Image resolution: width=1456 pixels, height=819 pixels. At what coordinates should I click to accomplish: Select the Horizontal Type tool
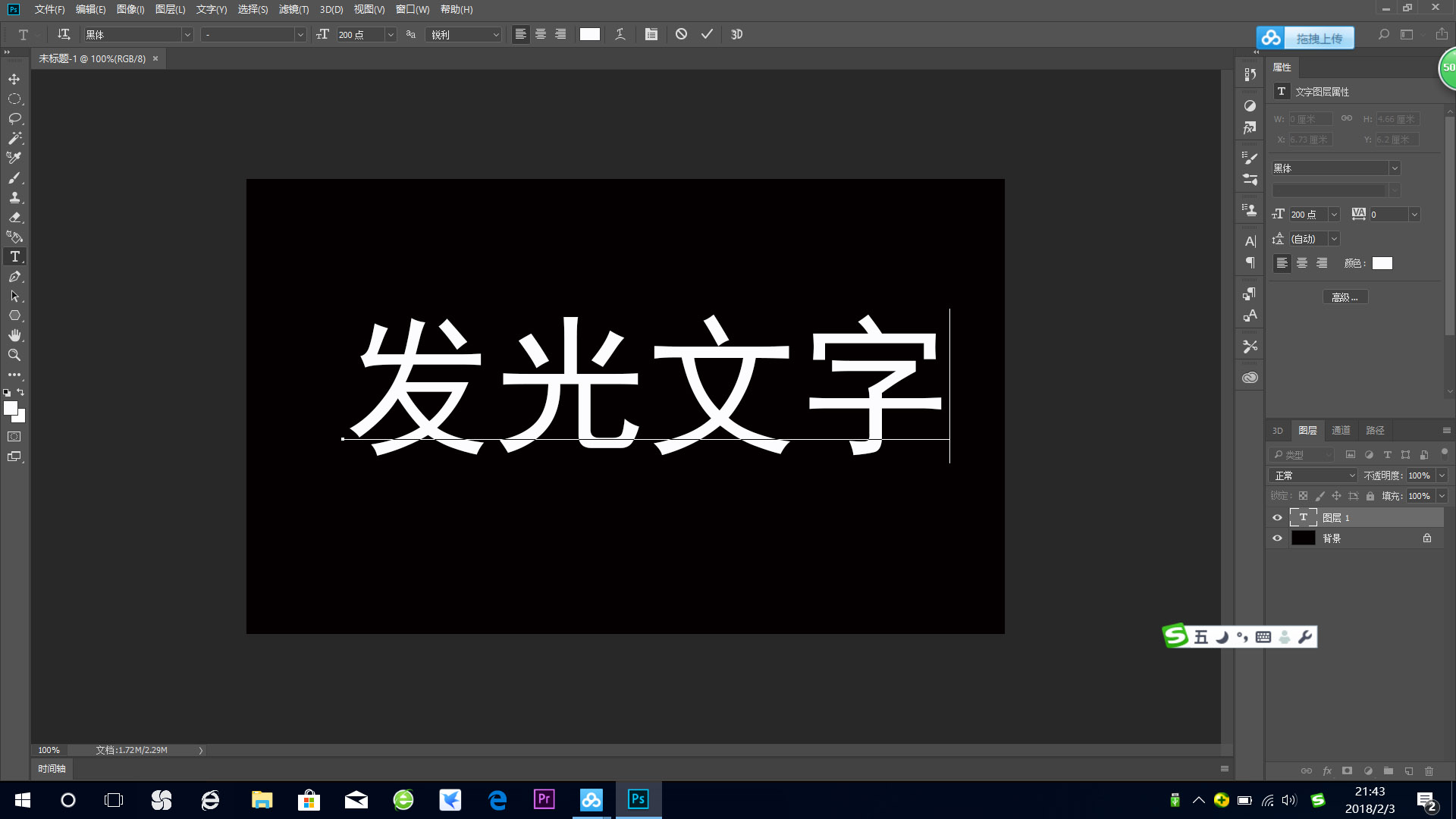tap(14, 256)
